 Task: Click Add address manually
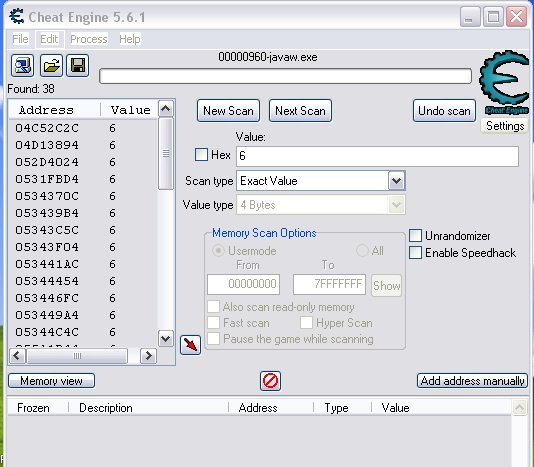[472, 381]
